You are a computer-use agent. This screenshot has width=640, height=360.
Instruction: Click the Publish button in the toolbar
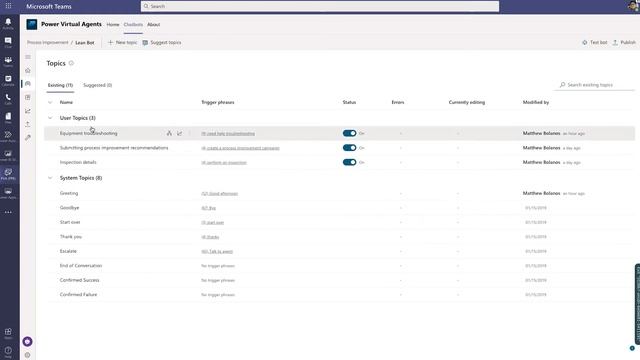[x=624, y=42]
